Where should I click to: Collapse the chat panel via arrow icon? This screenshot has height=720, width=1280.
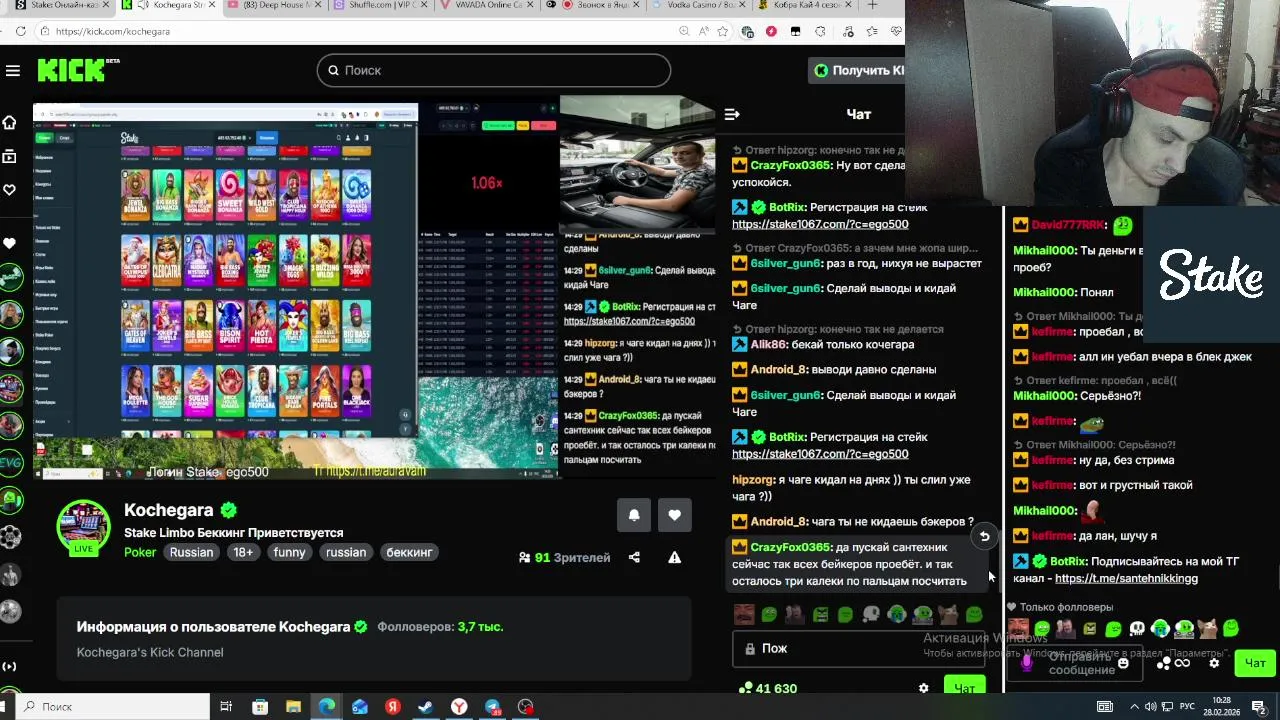point(732,114)
